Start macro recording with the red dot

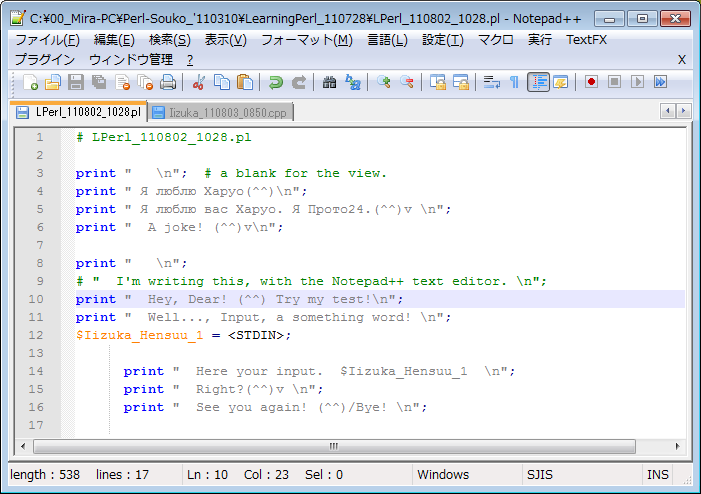coord(591,82)
